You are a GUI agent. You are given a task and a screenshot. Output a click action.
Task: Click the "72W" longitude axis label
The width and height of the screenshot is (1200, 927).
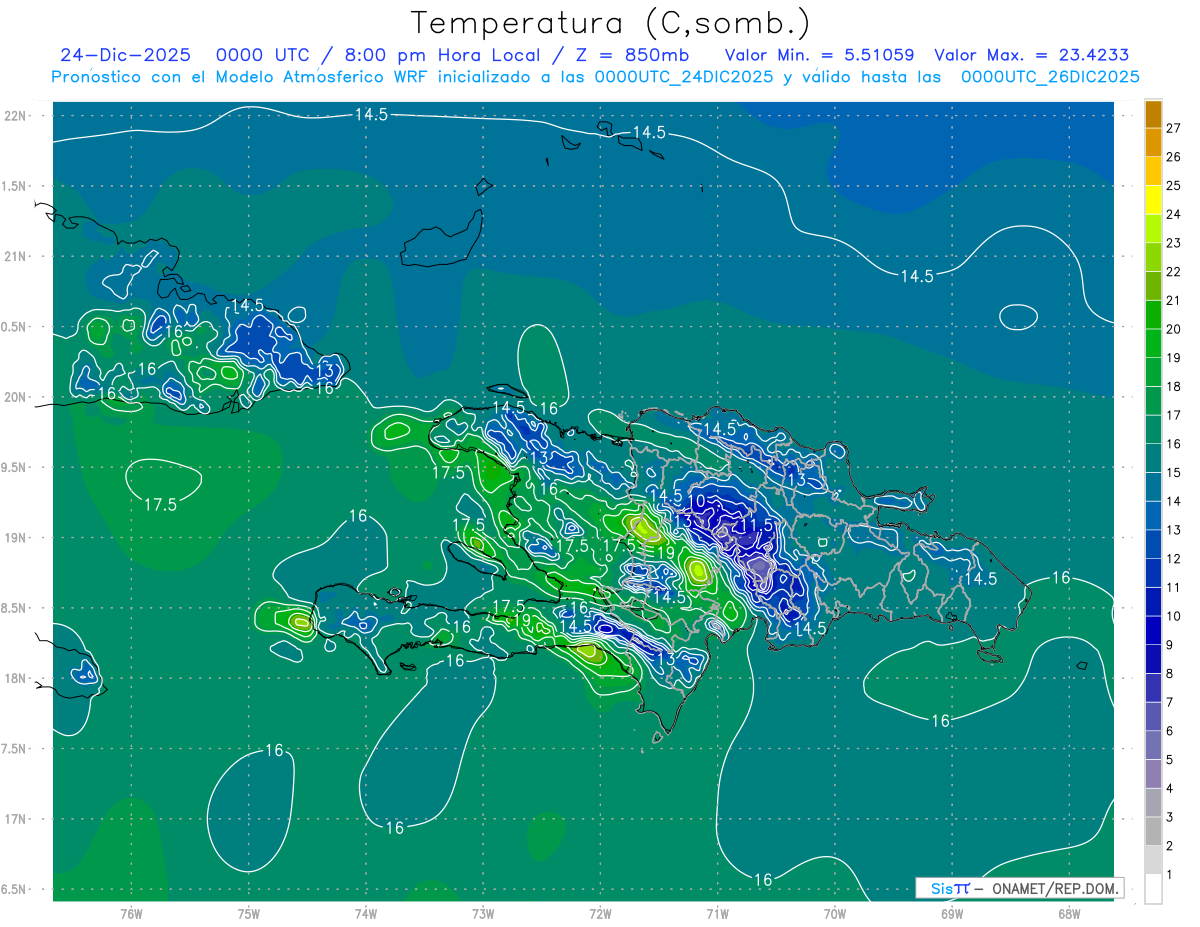600,913
